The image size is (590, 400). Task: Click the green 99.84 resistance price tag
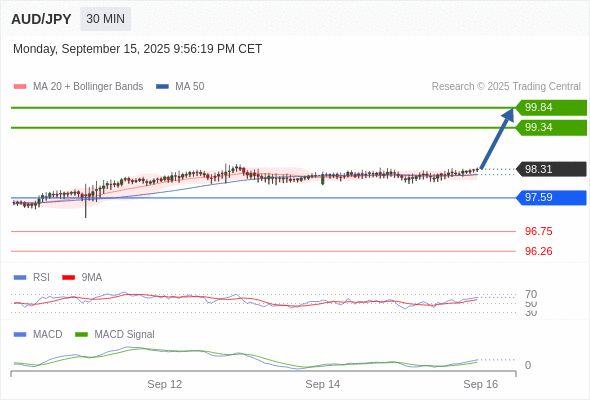click(x=551, y=108)
